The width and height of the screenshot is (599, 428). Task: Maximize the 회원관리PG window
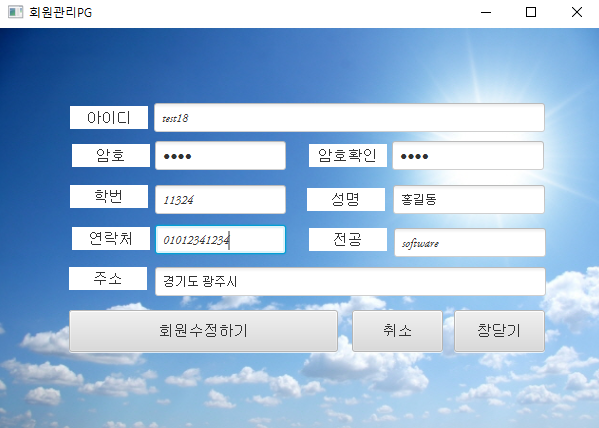pos(531,13)
